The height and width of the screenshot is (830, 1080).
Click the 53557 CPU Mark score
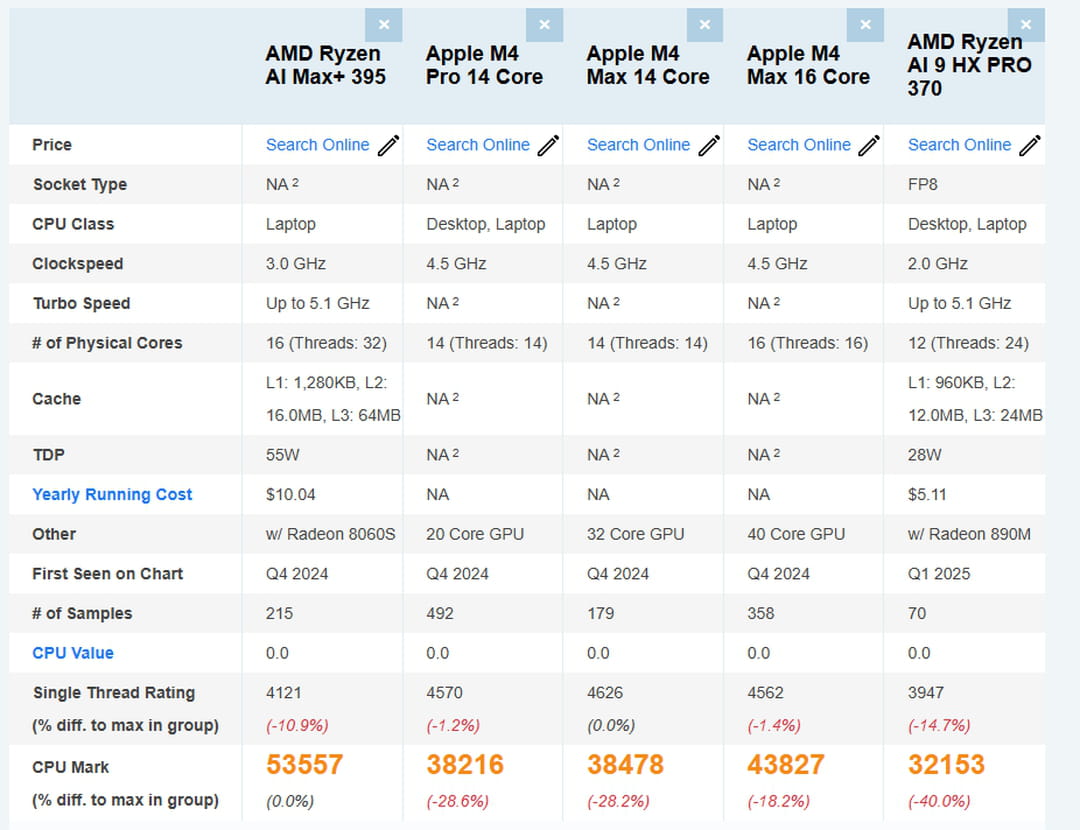304,765
